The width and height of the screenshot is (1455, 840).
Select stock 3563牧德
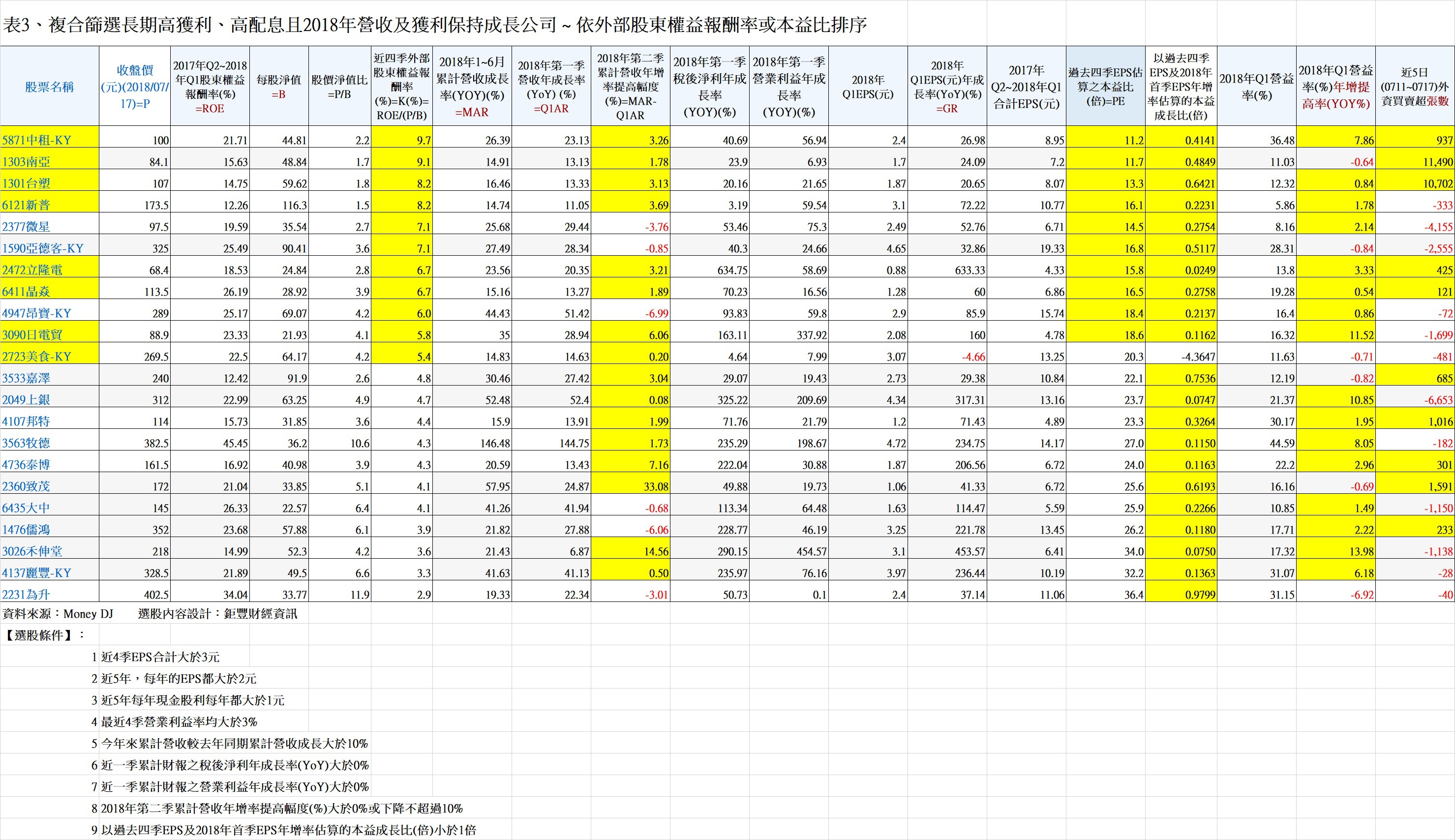(26, 443)
